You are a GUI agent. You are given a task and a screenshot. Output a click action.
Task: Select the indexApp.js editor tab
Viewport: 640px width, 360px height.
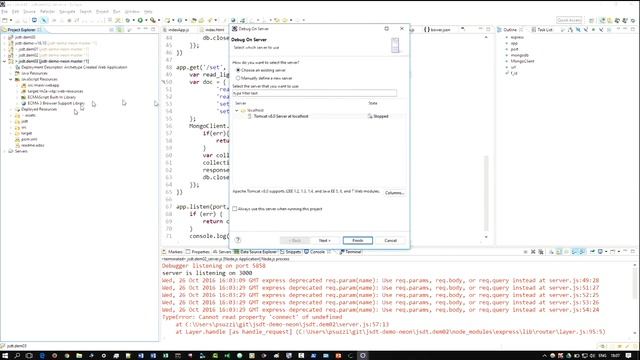176,30
